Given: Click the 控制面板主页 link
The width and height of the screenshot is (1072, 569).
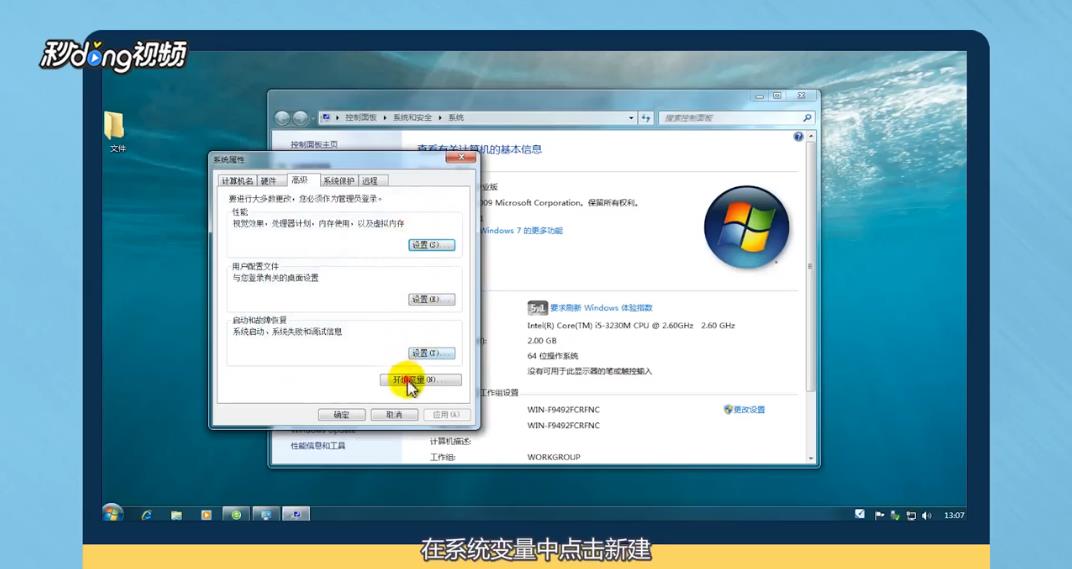Looking at the screenshot, I should [x=314, y=144].
